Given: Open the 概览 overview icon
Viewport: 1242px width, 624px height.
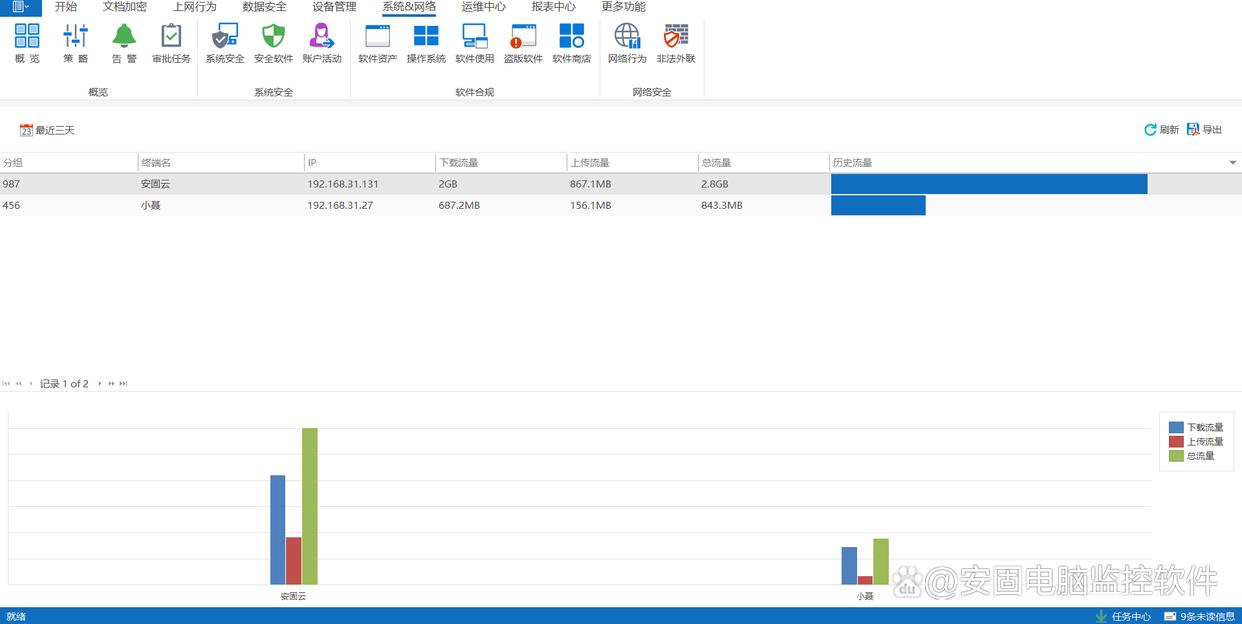Looking at the screenshot, I should coord(27,37).
